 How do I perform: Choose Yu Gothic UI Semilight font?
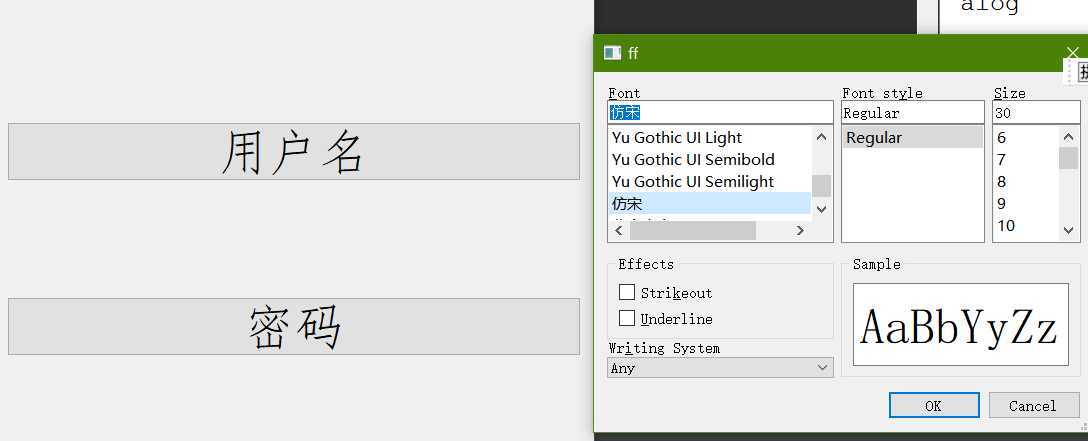[693, 182]
